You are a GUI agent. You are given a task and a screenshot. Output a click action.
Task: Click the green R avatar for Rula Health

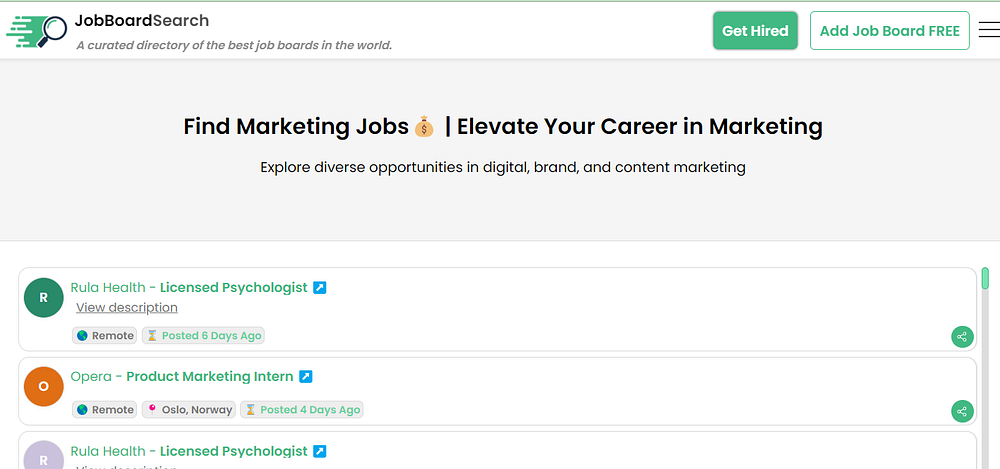tap(43, 297)
